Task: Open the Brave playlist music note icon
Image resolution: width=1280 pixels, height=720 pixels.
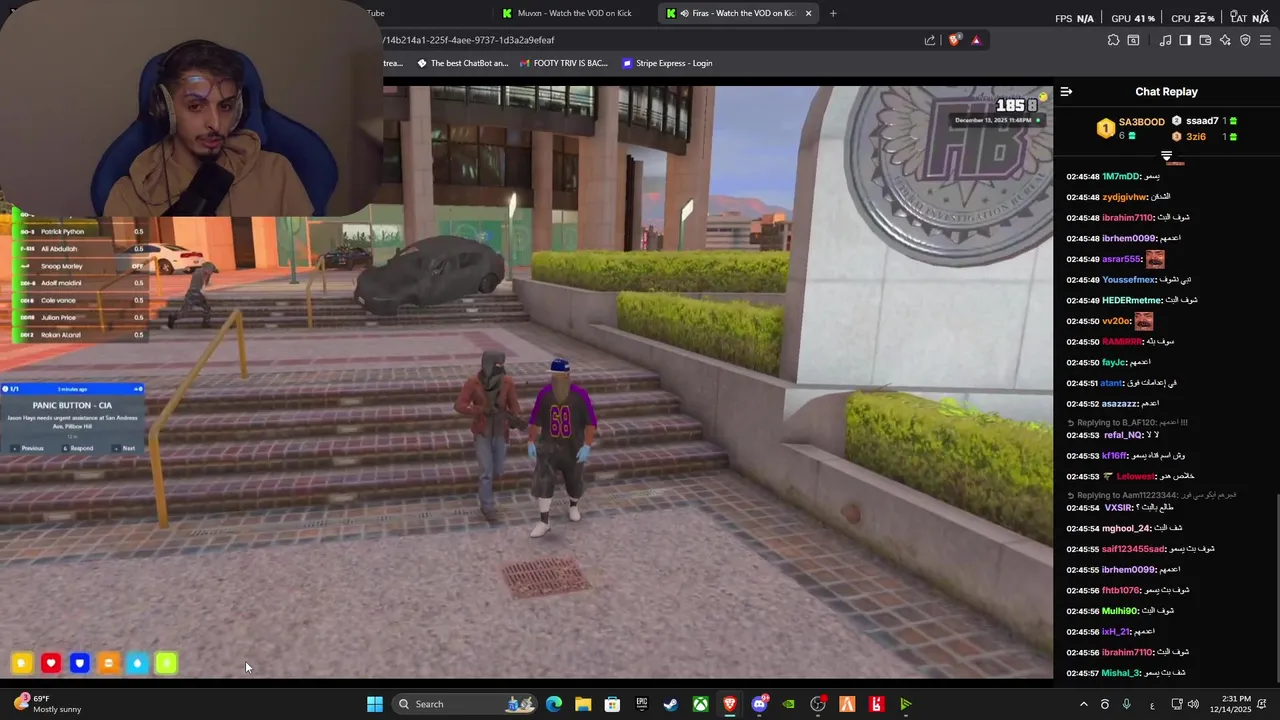Action: click(1165, 40)
